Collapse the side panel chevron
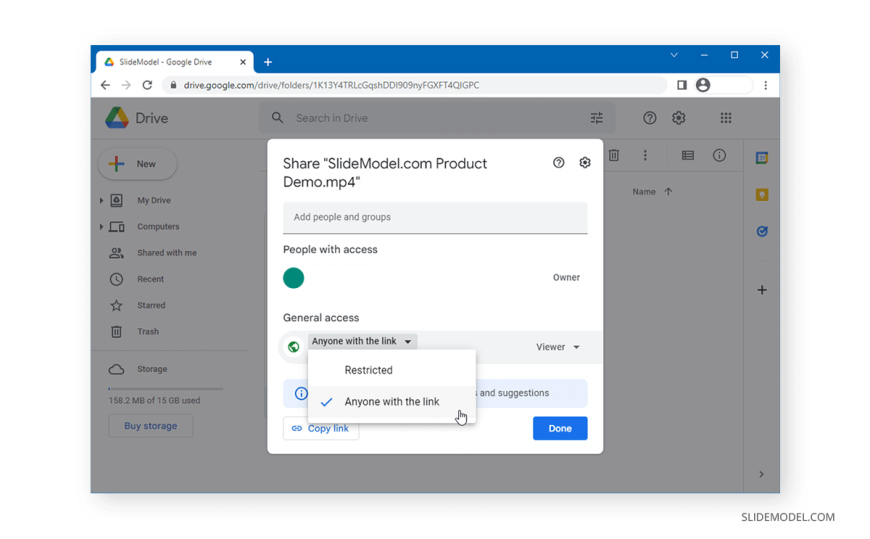This screenshot has width=870, height=539. click(x=761, y=474)
